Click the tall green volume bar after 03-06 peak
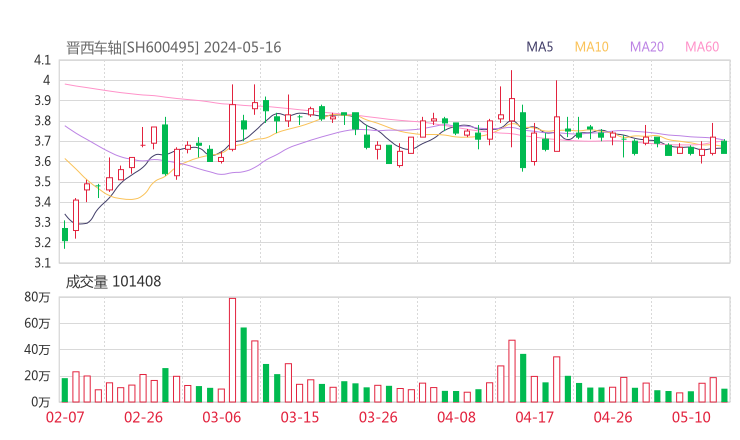 (x=244, y=365)
